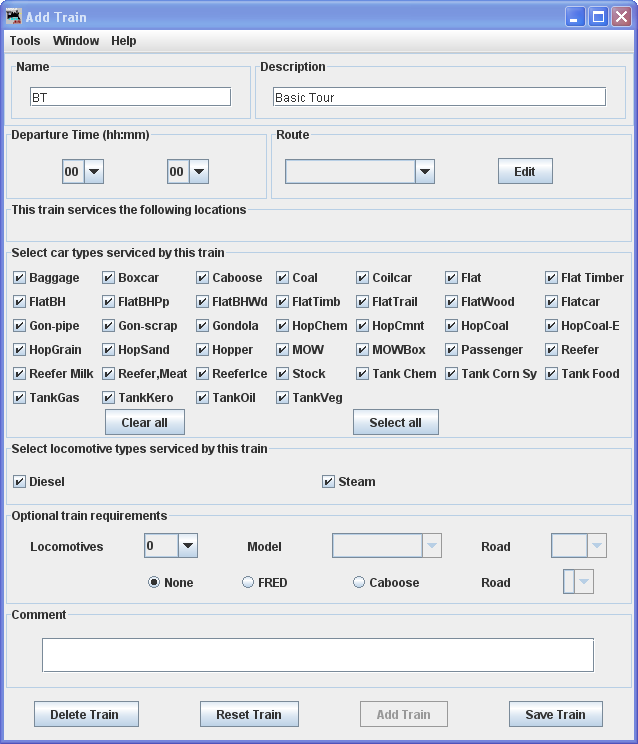Select the FRED radio button
Screen dimensions: 638x744
tap(248, 583)
